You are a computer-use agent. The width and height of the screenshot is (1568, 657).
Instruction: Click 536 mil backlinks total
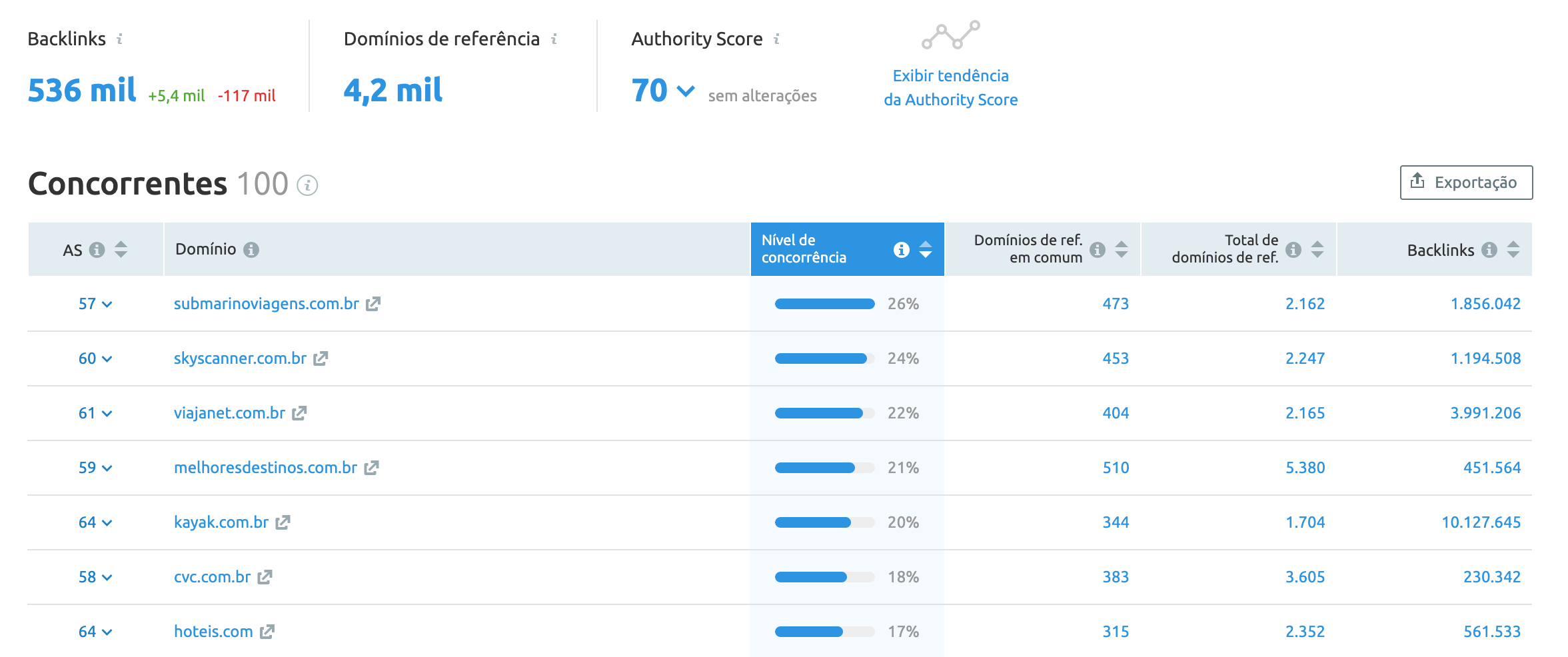coord(82,91)
